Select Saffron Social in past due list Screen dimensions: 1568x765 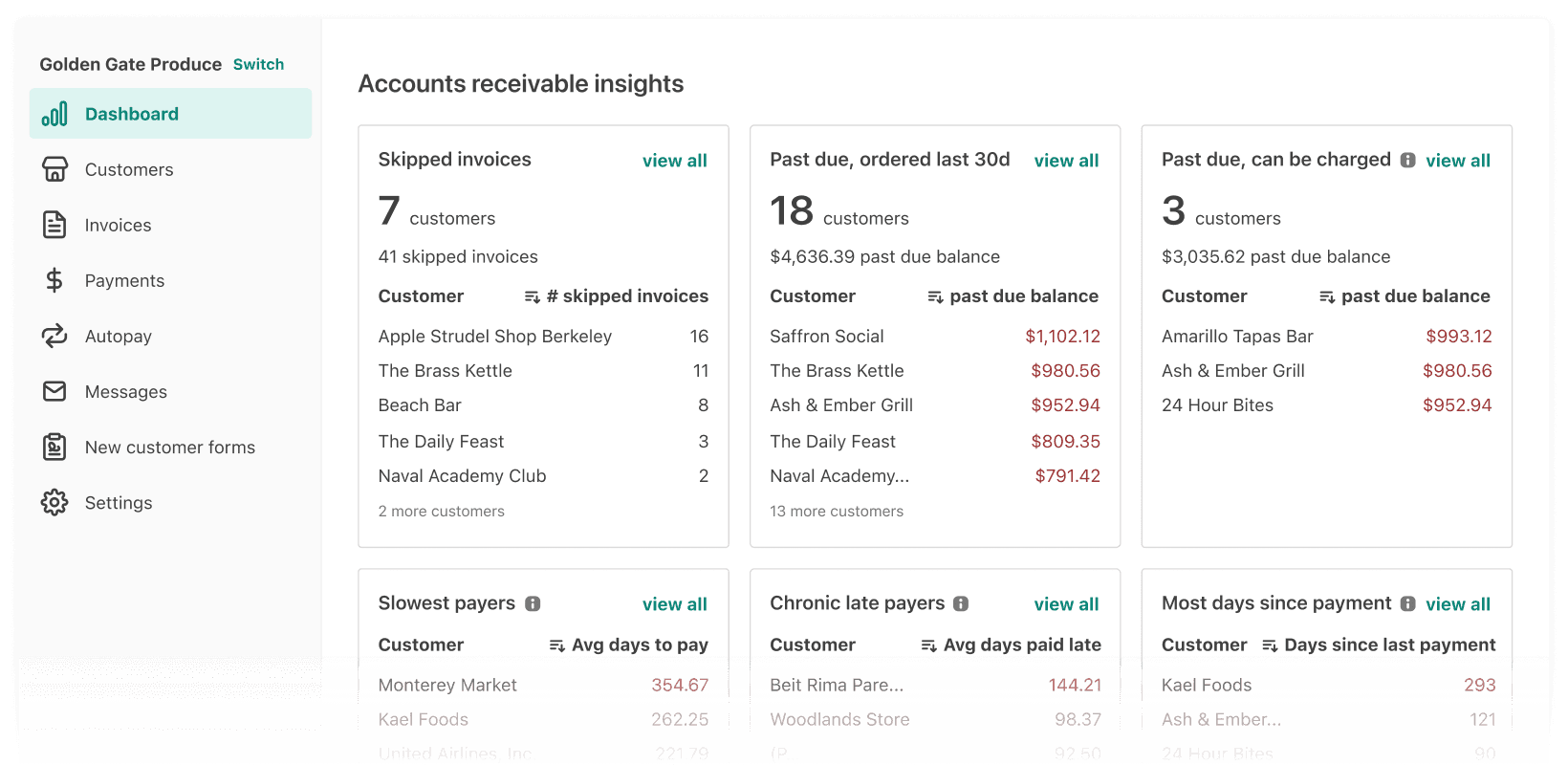pyautogui.click(x=826, y=337)
